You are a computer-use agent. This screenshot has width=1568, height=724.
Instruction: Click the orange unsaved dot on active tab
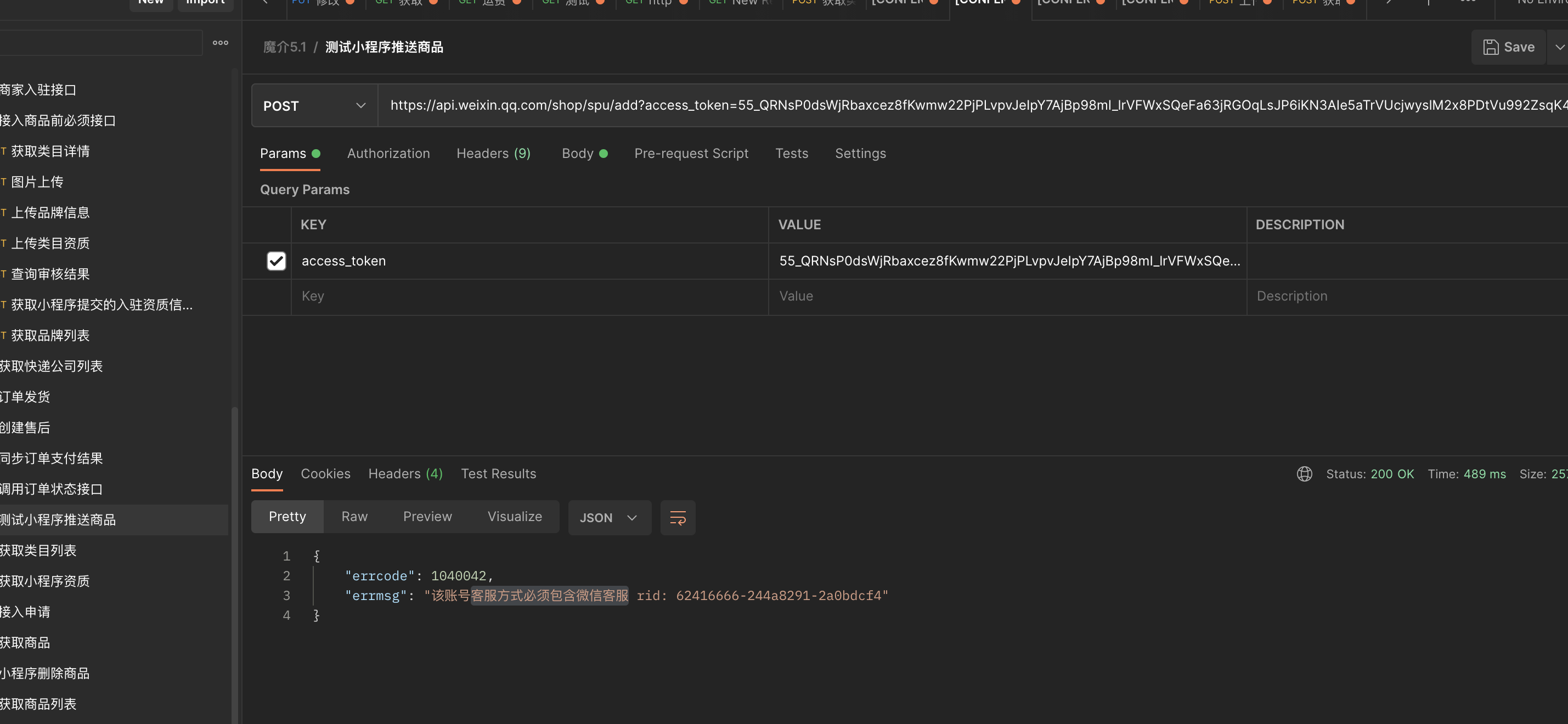pos(1016,2)
